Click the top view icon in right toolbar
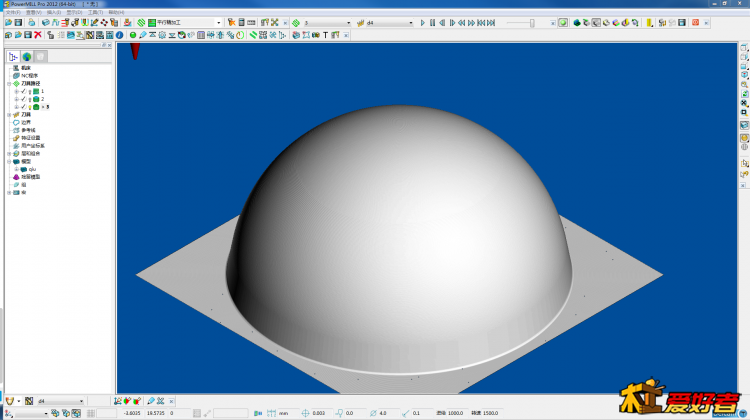 pyautogui.click(x=744, y=47)
